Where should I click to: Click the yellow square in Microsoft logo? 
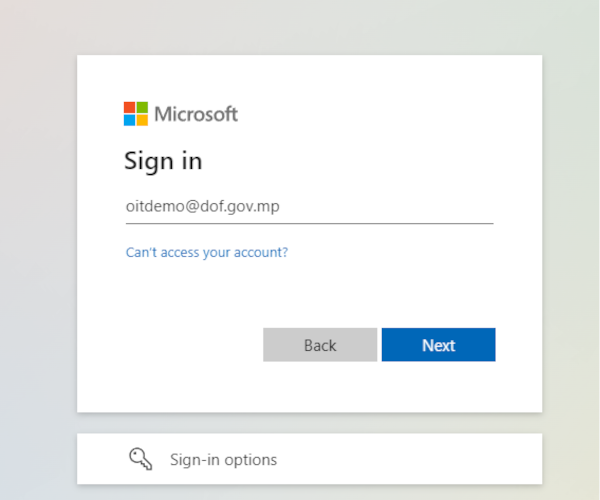142,120
